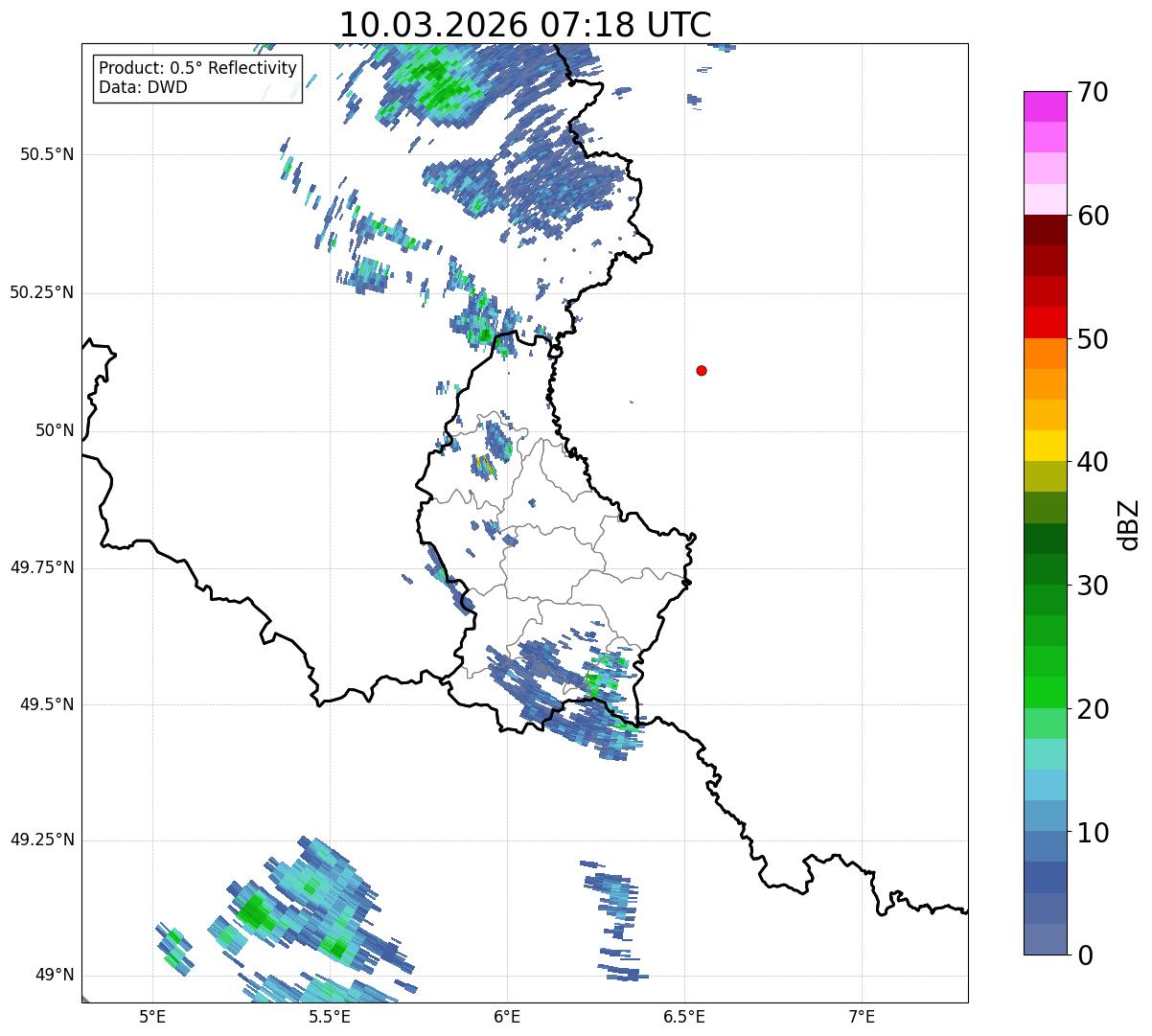Click the 49.25°N latitude label
The height and width of the screenshot is (1036, 1152).
coord(41,840)
